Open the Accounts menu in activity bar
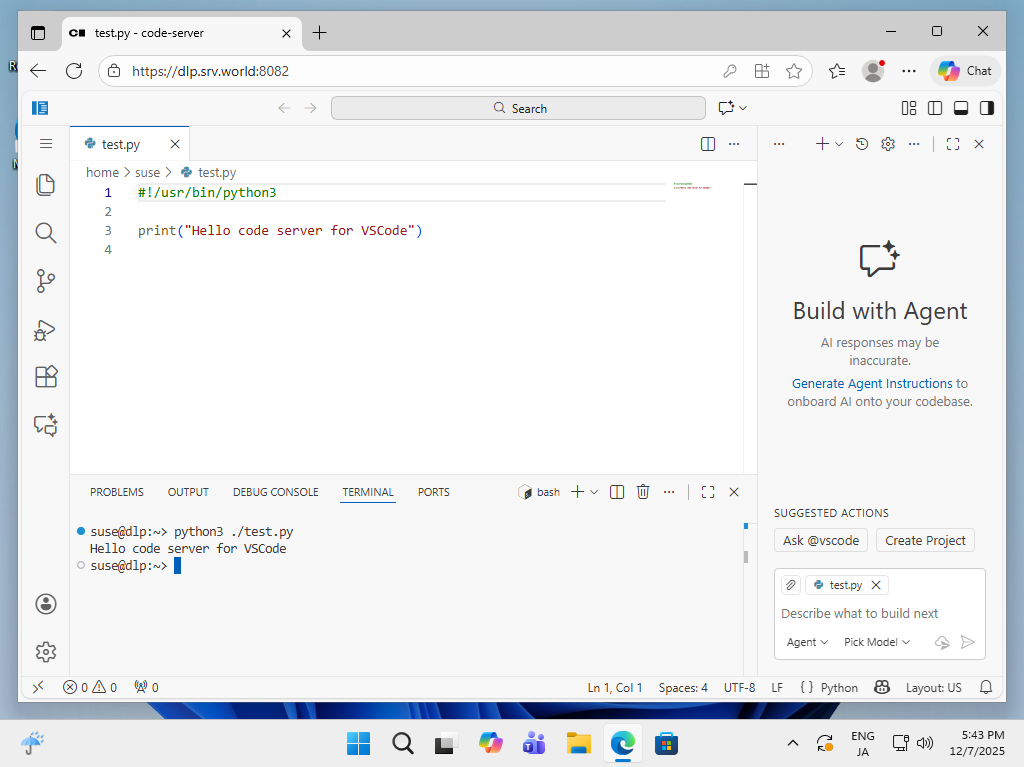The height and width of the screenshot is (767, 1024). click(46, 604)
